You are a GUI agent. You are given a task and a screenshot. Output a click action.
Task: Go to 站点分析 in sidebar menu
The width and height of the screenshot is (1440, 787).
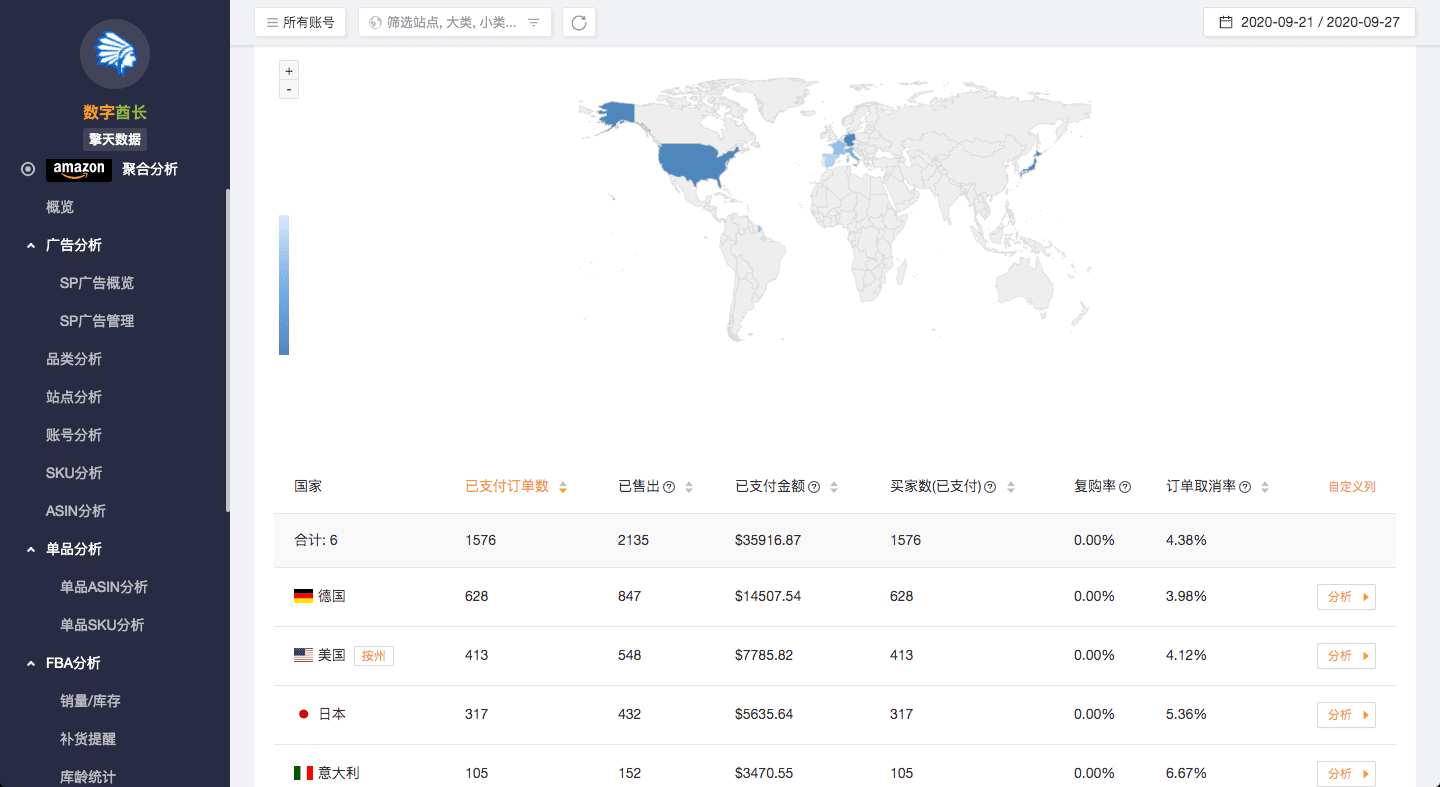(74, 397)
